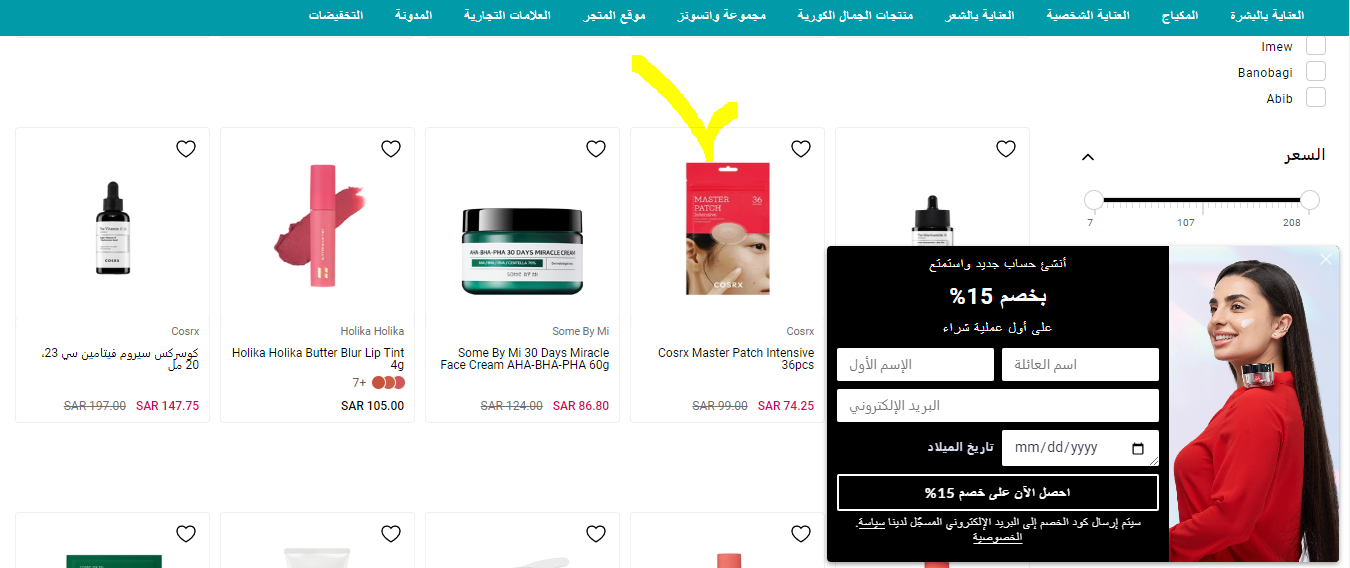1350x568 pixels.
Task: Favorite the Some By Mi Miracle Face Cream
Action: coord(596,149)
